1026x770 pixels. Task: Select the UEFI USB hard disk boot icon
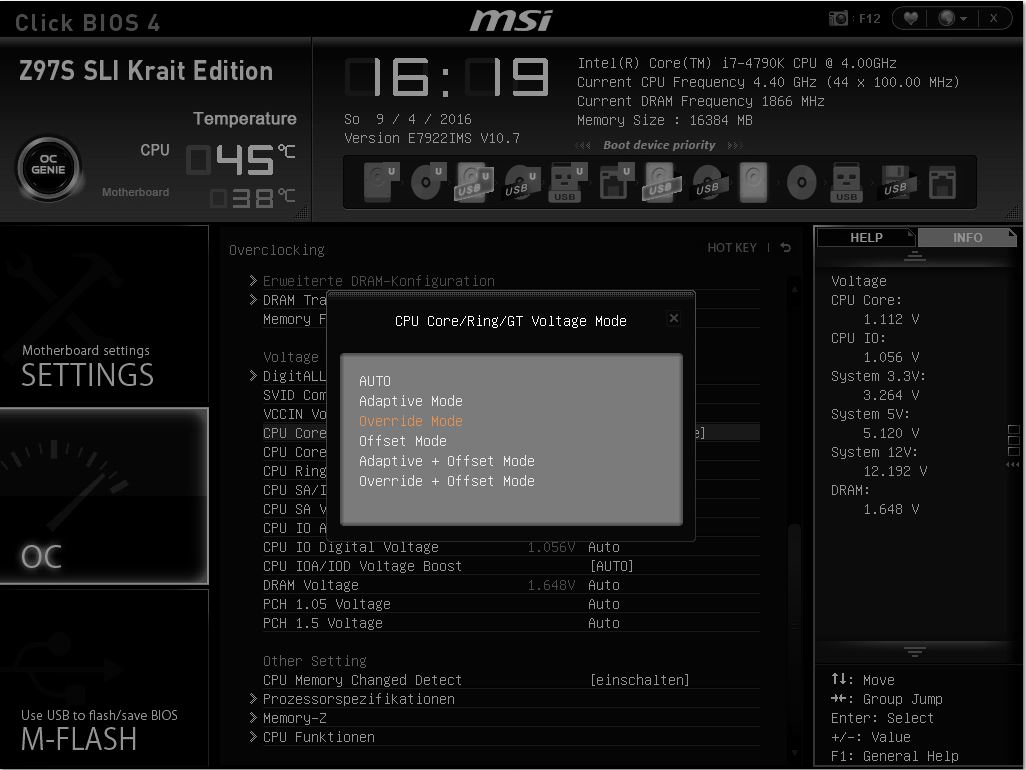point(474,182)
